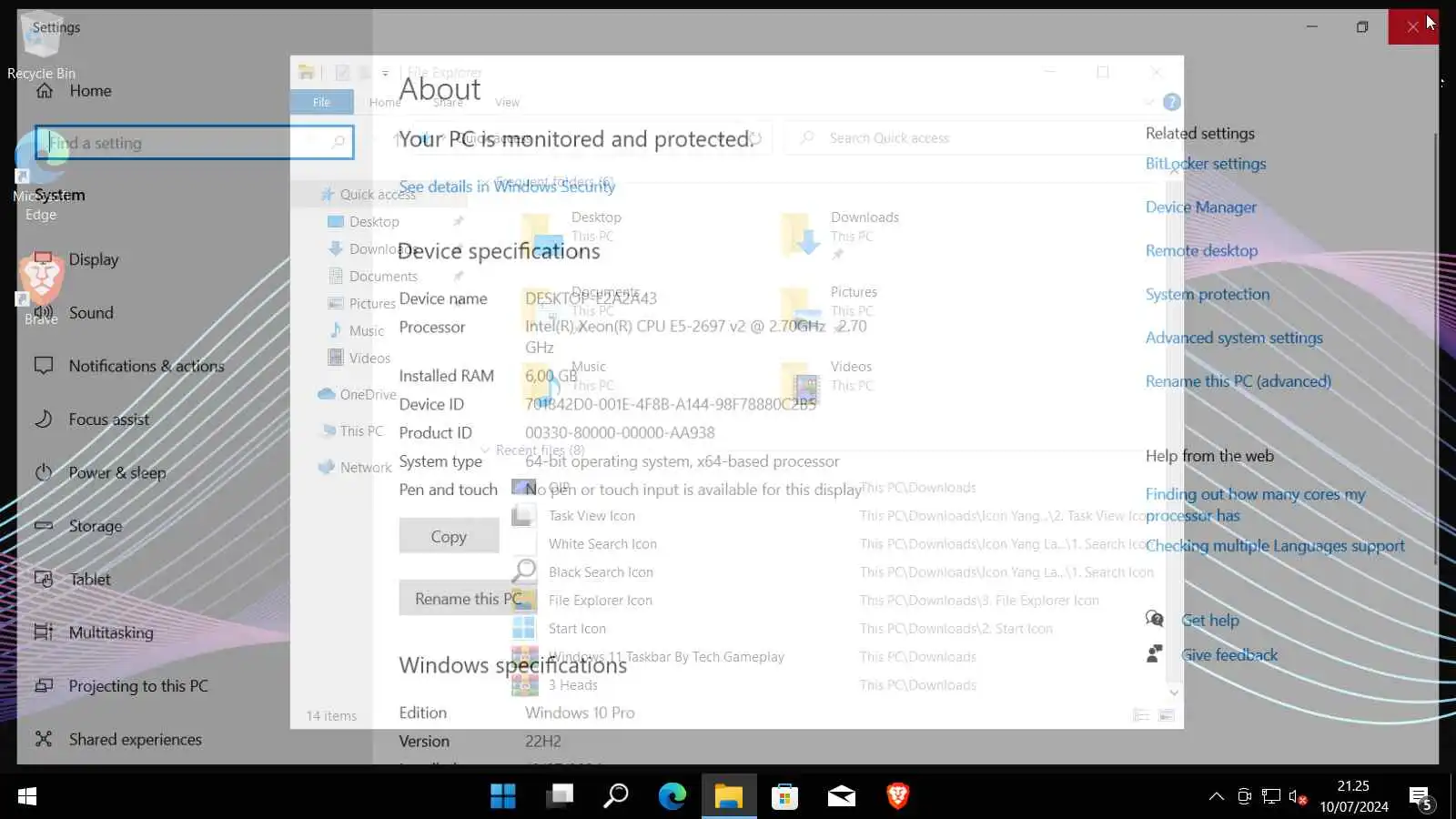Launch Brave browser from the taskbar
1456x819 pixels.
tap(897, 796)
